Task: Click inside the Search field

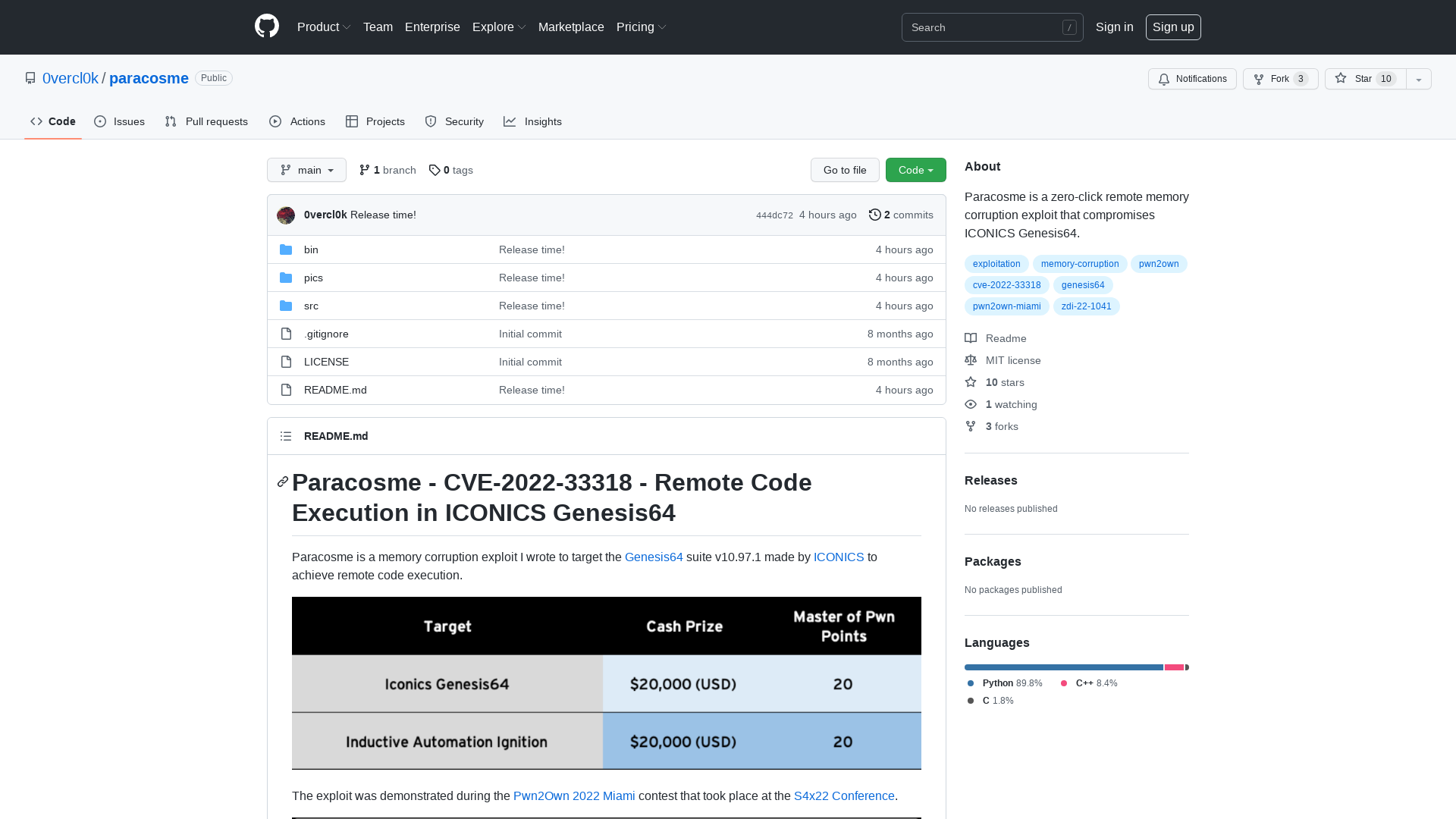Action: tap(986, 27)
